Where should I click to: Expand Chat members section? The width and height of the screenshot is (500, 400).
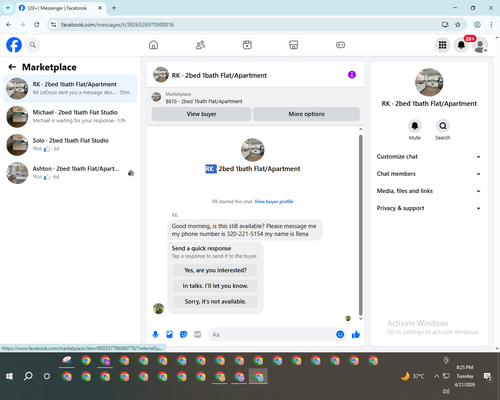(x=429, y=174)
